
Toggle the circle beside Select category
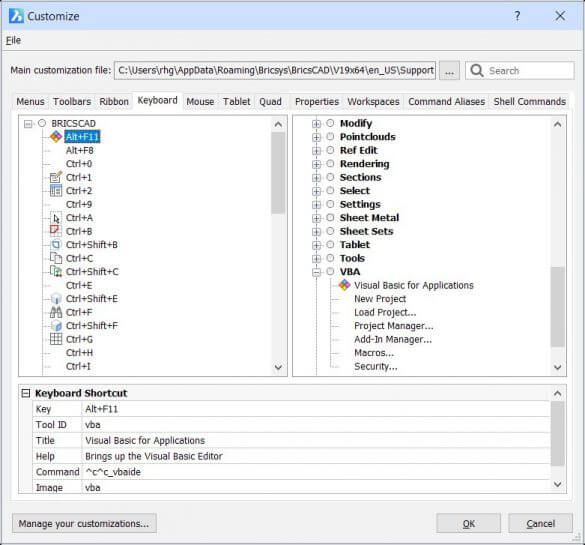[x=330, y=190]
